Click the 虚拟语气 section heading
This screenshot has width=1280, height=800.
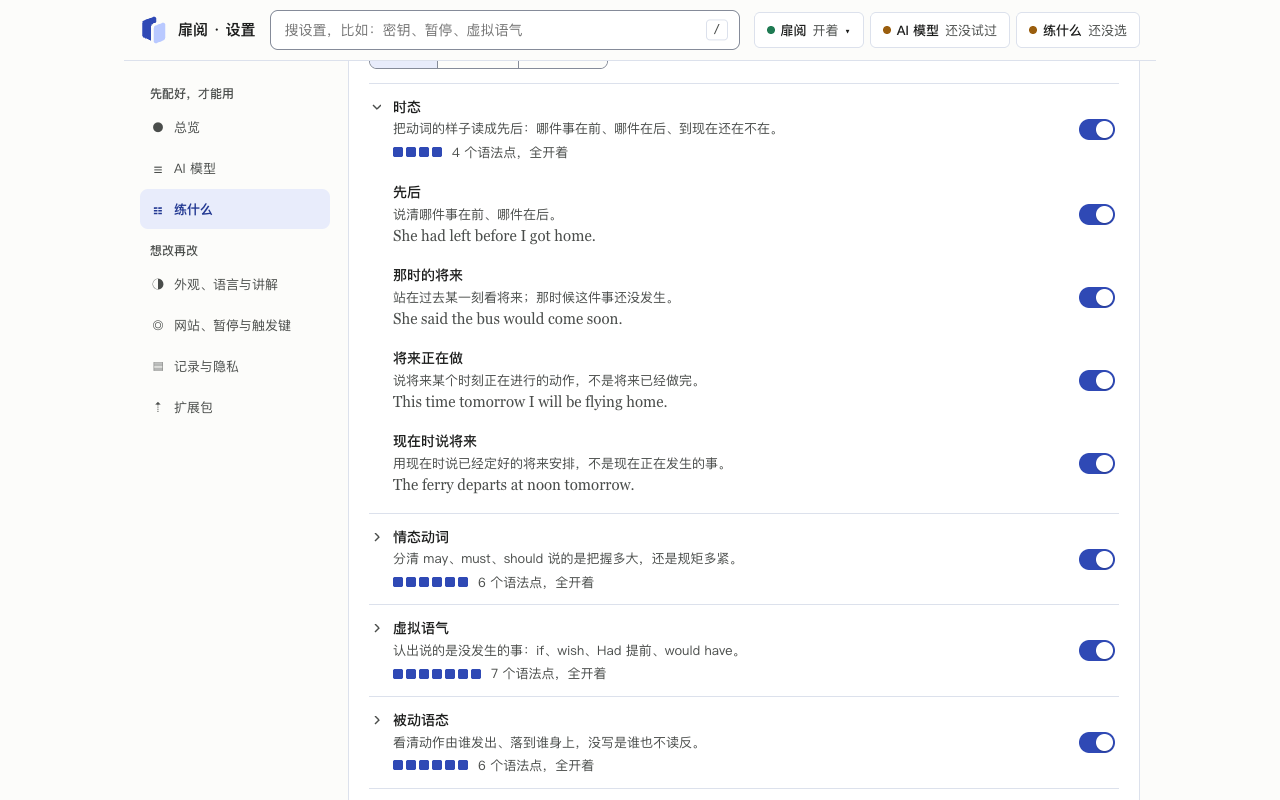421,628
